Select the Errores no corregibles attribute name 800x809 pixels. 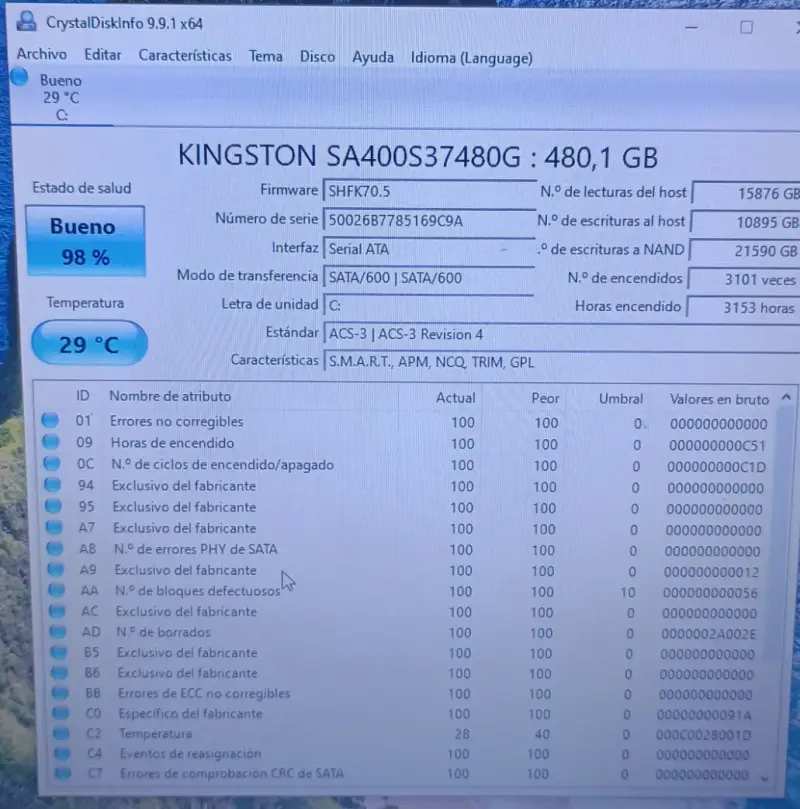[x=176, y=421]
